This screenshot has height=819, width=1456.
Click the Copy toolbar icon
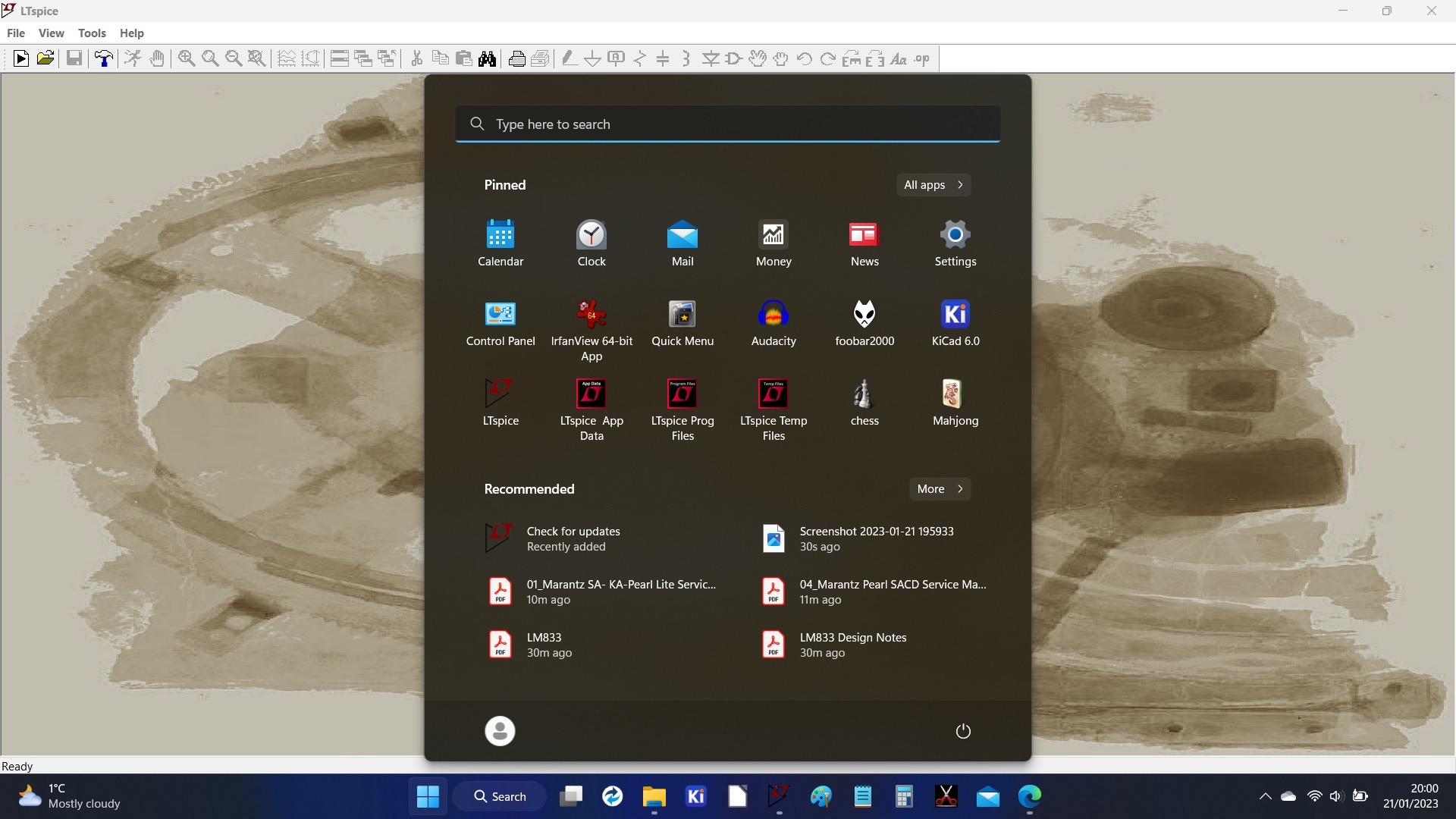pos(440,58)
